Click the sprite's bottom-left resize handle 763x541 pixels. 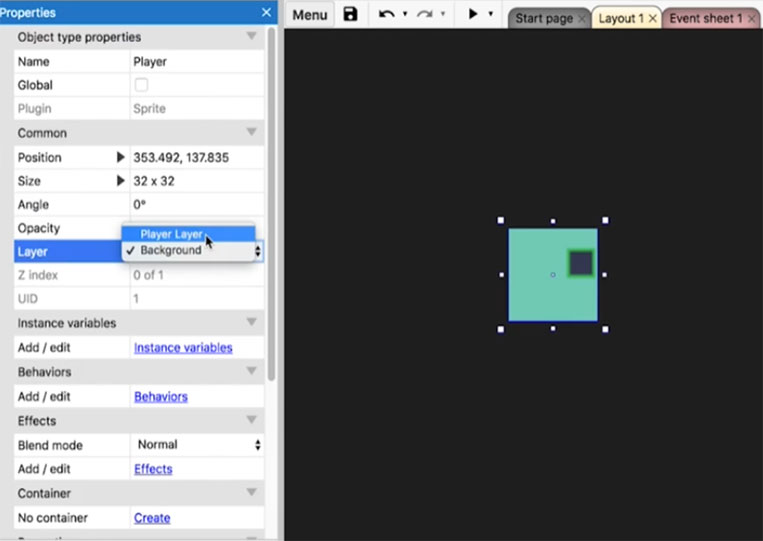pyautogui.click(x=501, y=329)
